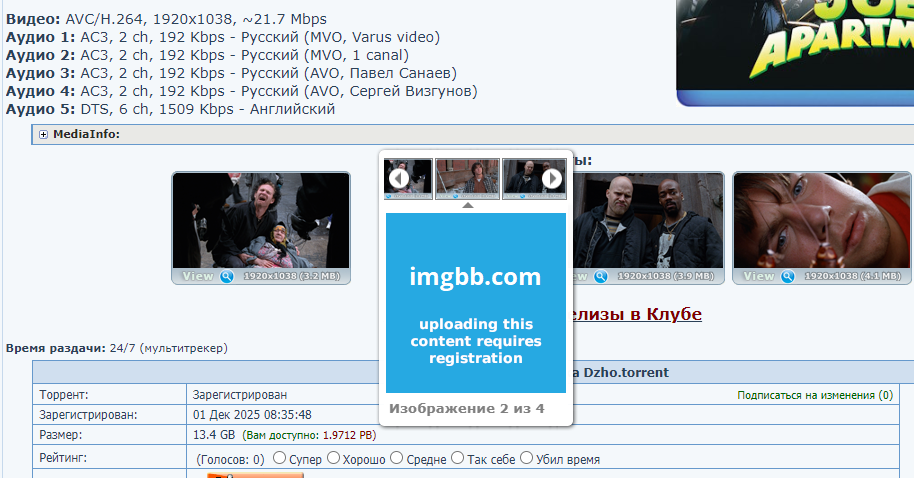
Task: Click the Размер: row label
Action: pyautogui.click(x=61, y=435)
